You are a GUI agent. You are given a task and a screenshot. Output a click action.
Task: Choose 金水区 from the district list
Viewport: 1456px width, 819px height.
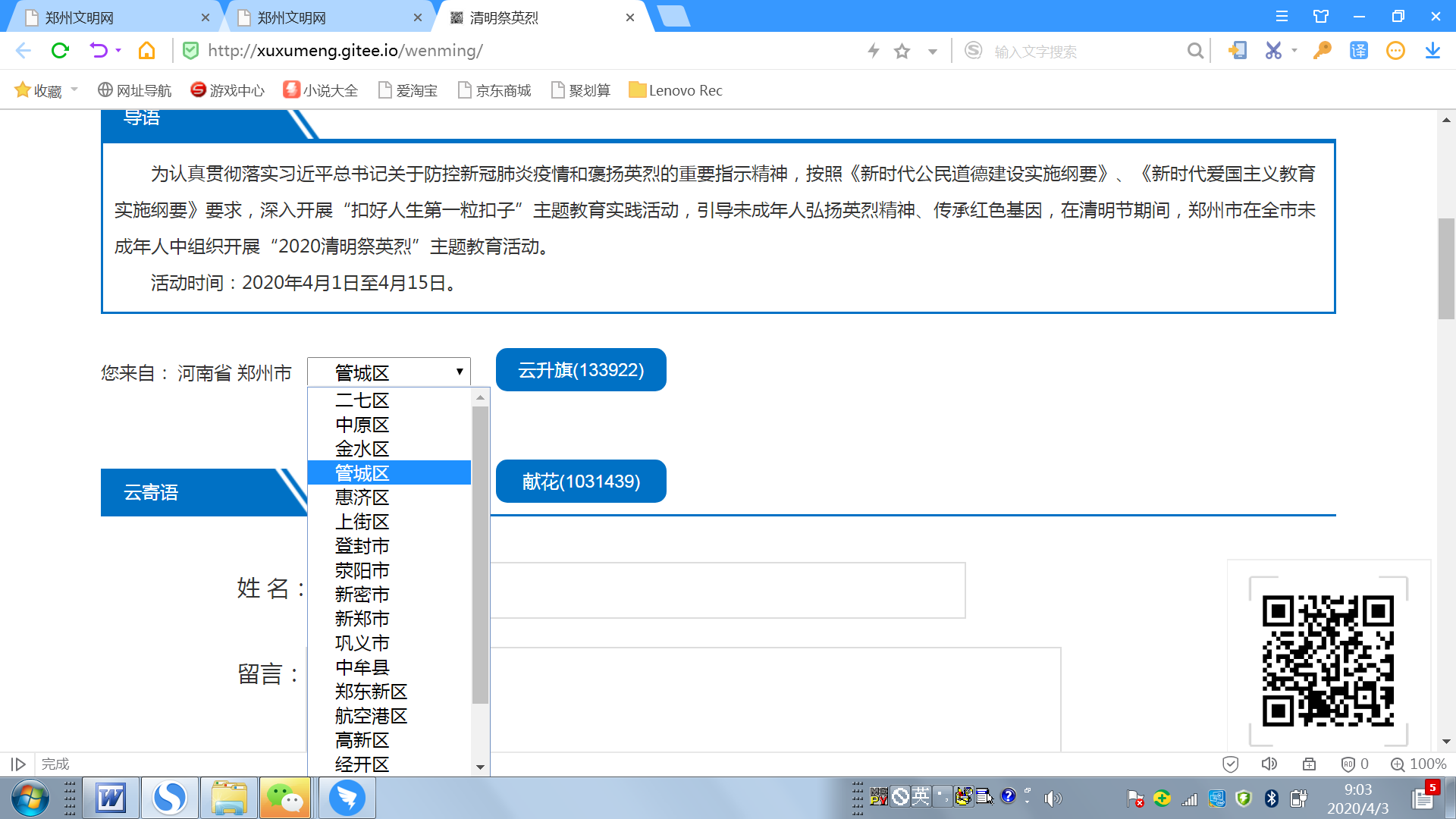[389, 449]
